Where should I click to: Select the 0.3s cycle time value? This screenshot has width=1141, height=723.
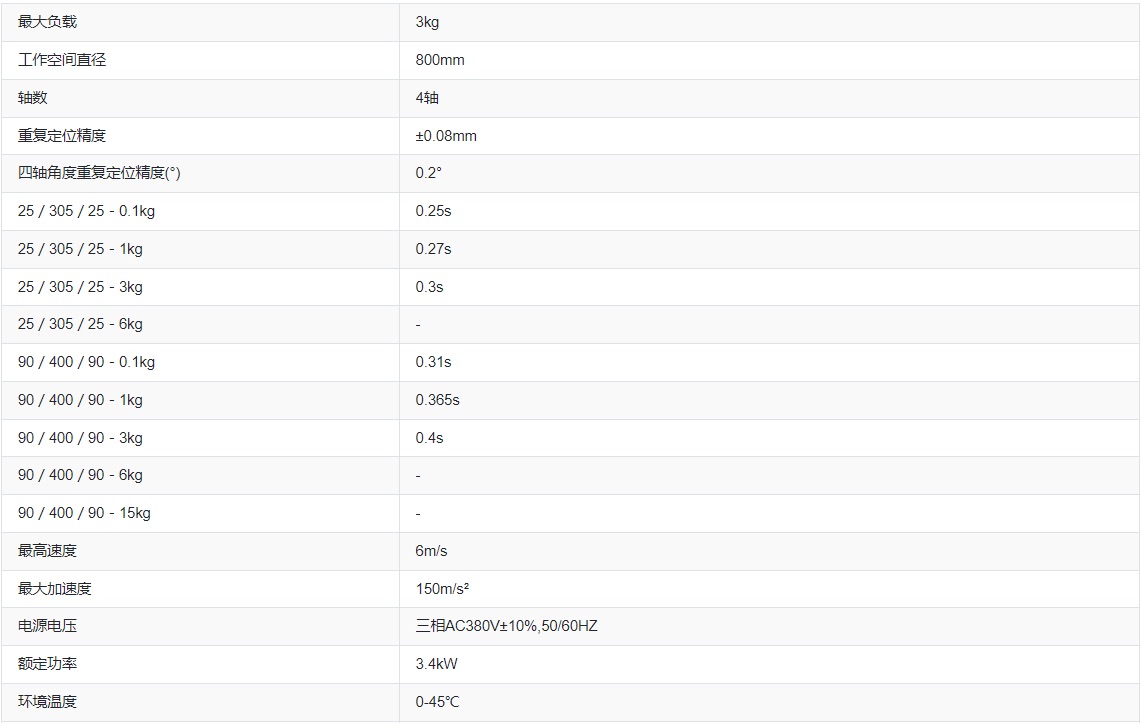[x=430, y=287]
